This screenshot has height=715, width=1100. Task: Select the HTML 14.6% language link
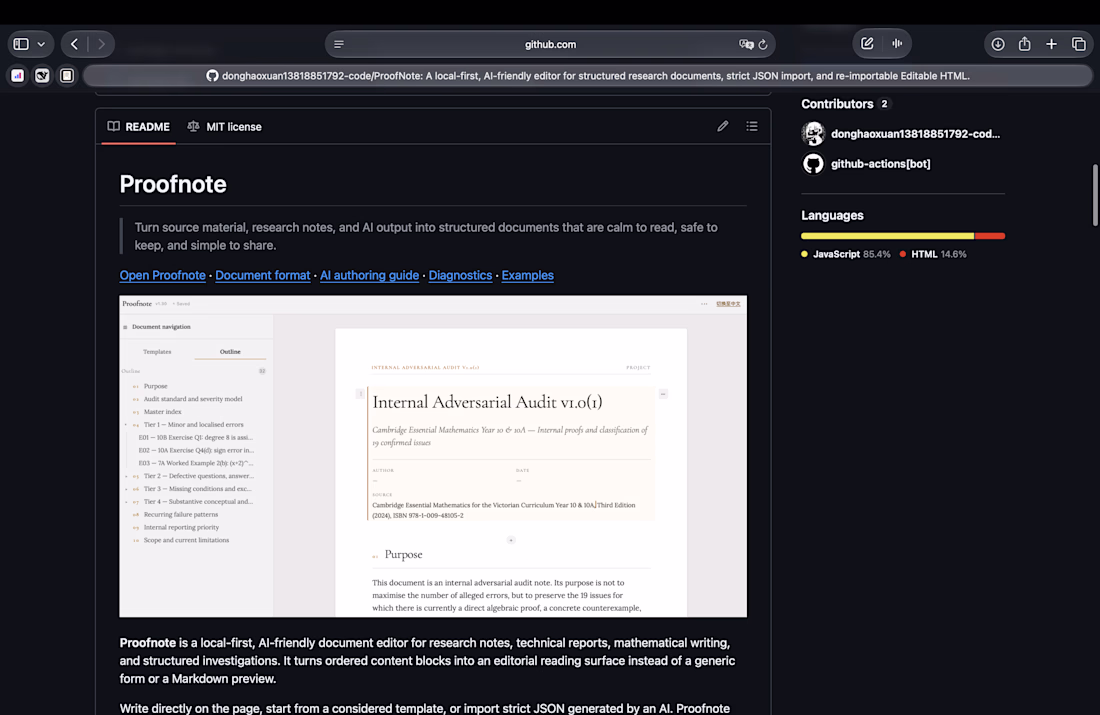pyautogui.click(x=932, y=254)
